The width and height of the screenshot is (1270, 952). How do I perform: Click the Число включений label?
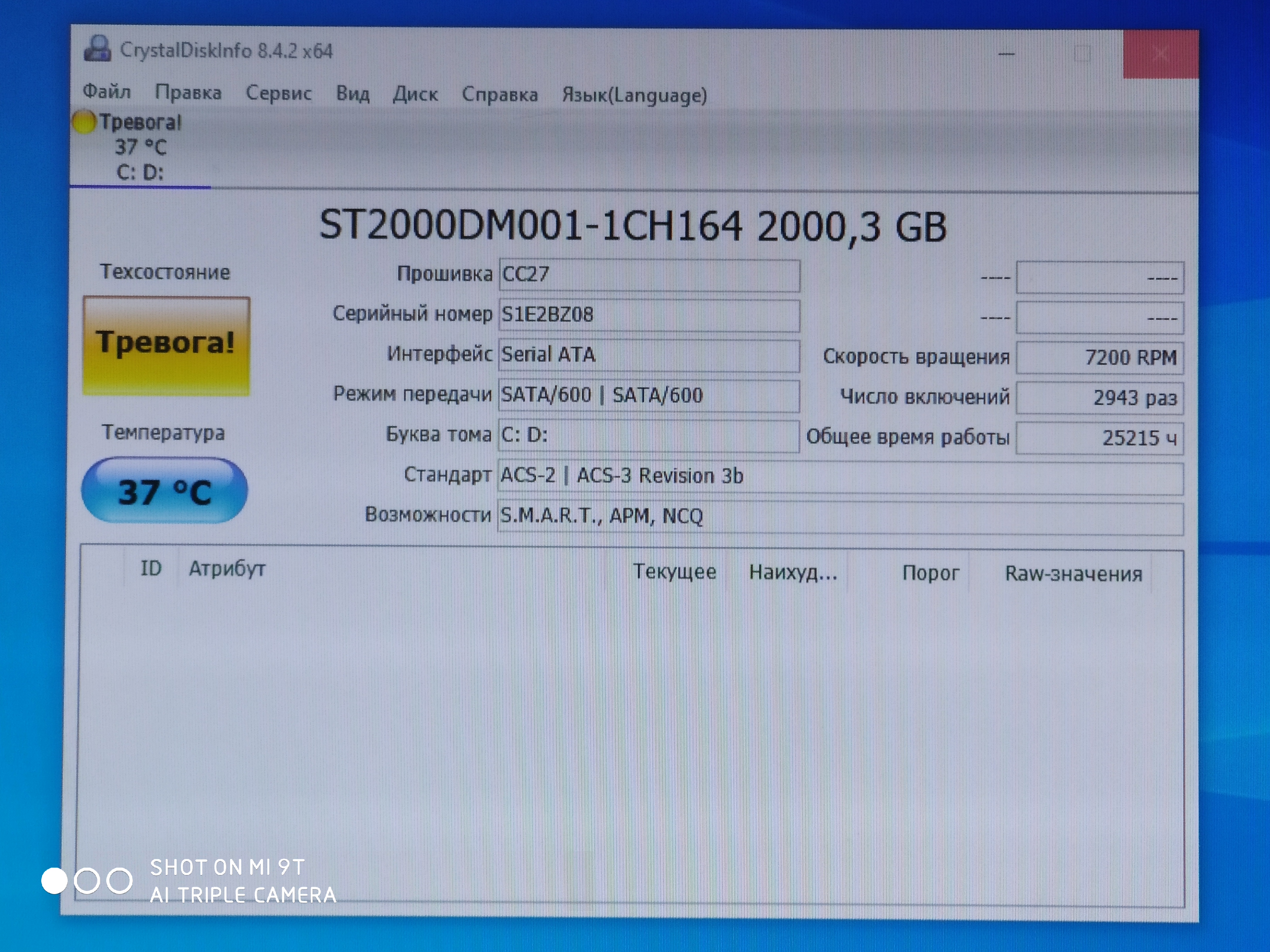tap(925, 397)
